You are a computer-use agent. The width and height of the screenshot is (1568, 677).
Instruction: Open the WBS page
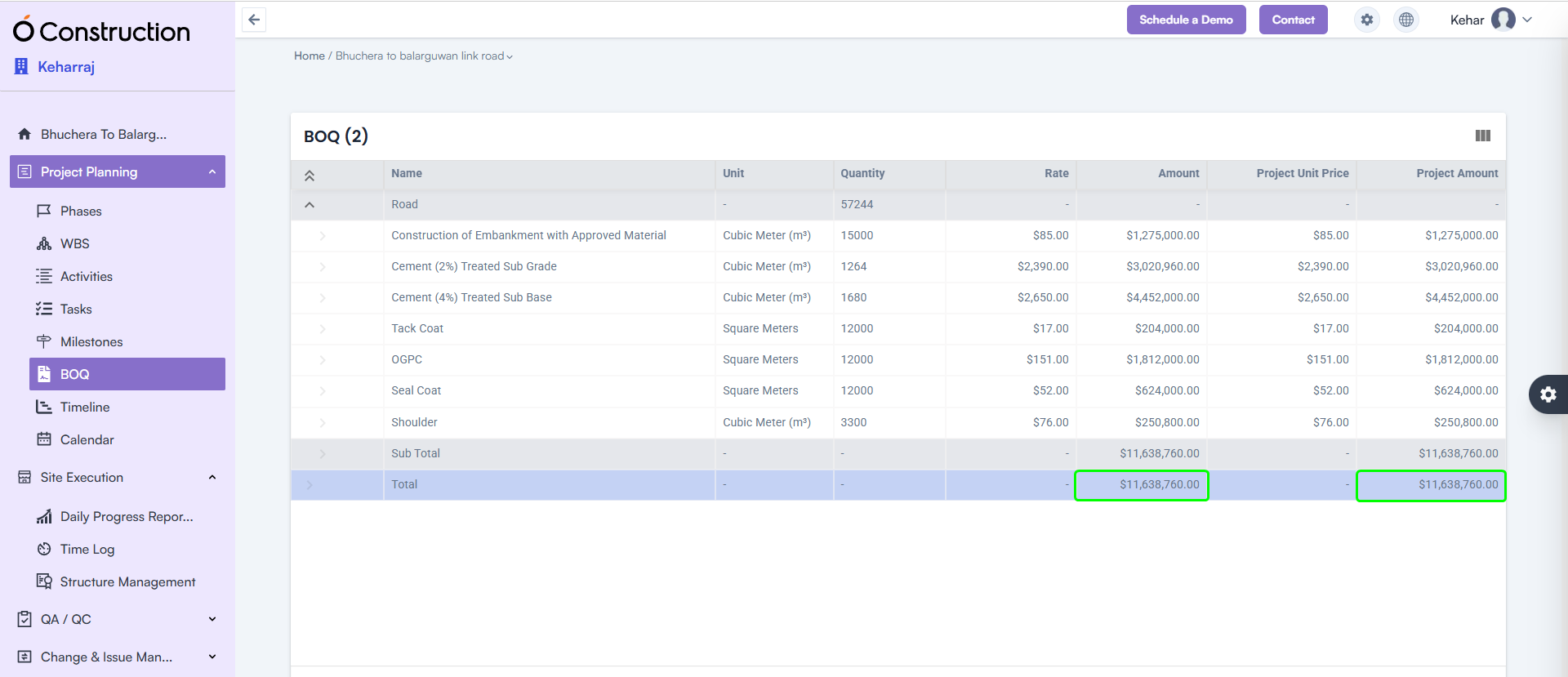click(x=74, y=243)
